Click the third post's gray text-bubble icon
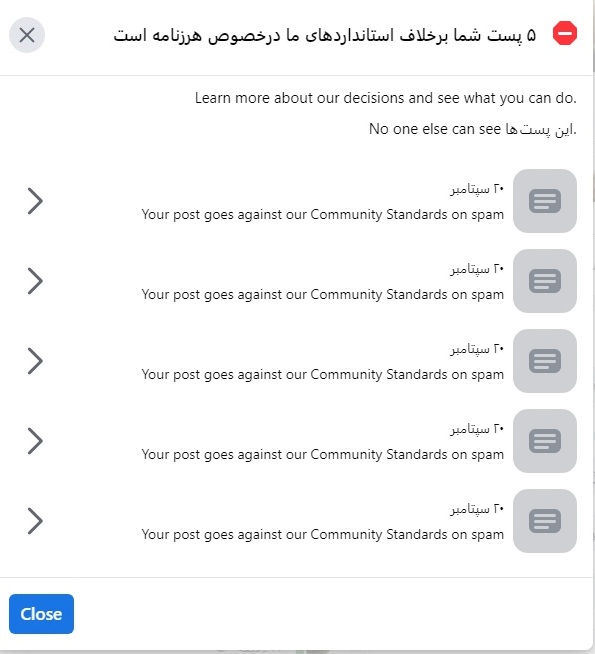This screenshot has width=595, height=654. tap(545, 361)
